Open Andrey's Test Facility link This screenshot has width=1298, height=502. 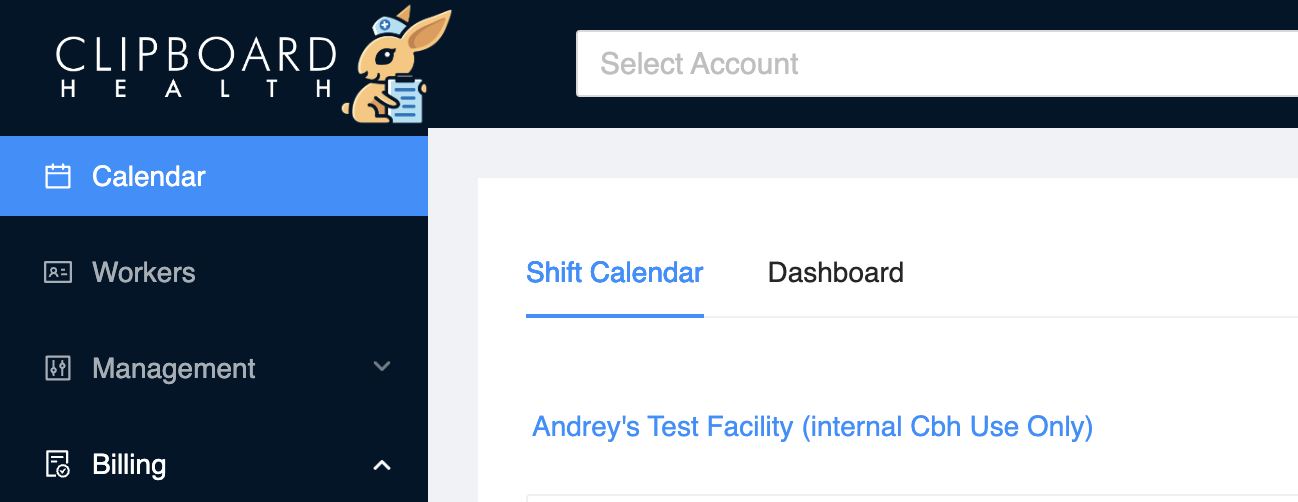coord(812,427)
